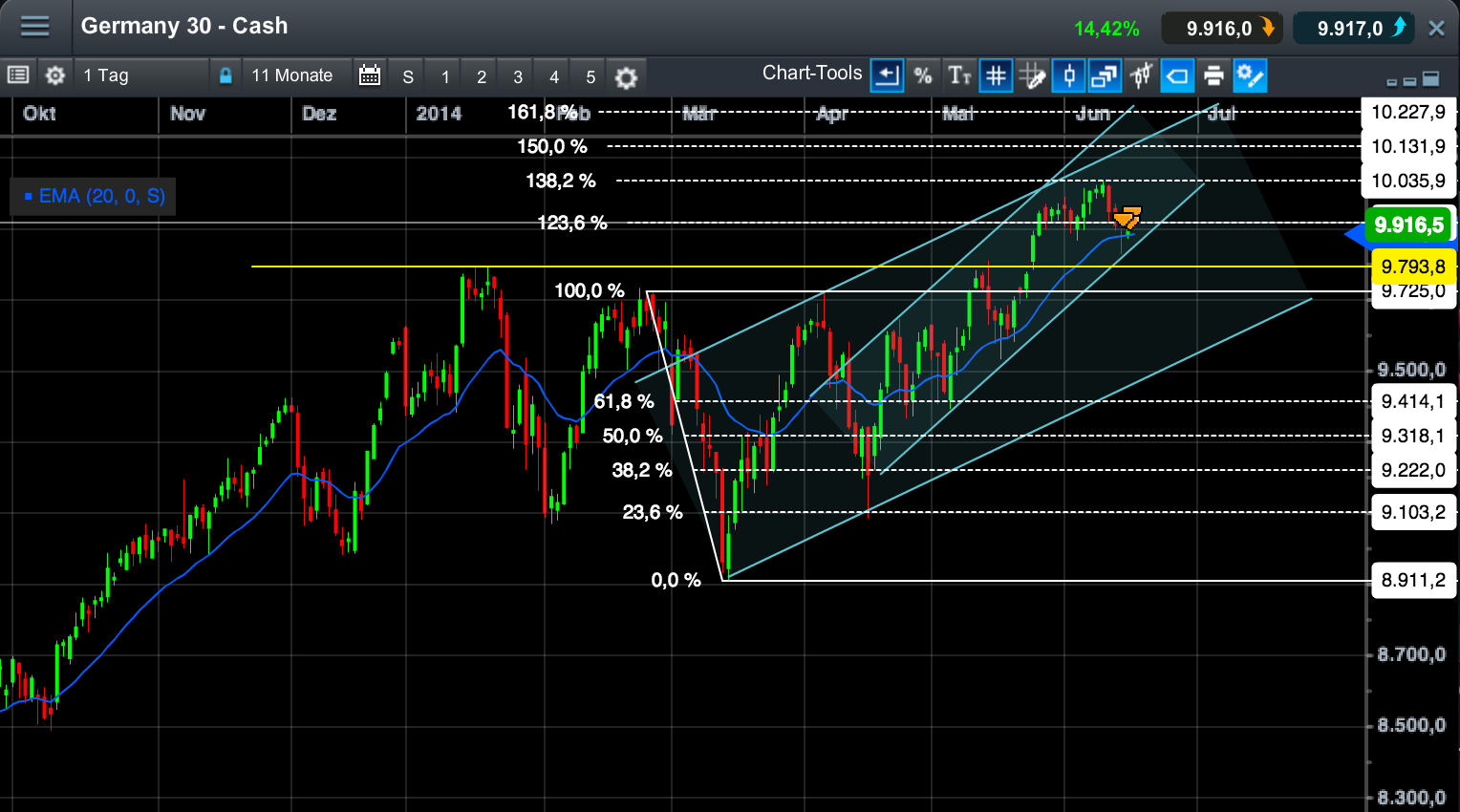Open the hamburger menu at top left
Viewport: 1460px width, 812px height.
[35, 26]
